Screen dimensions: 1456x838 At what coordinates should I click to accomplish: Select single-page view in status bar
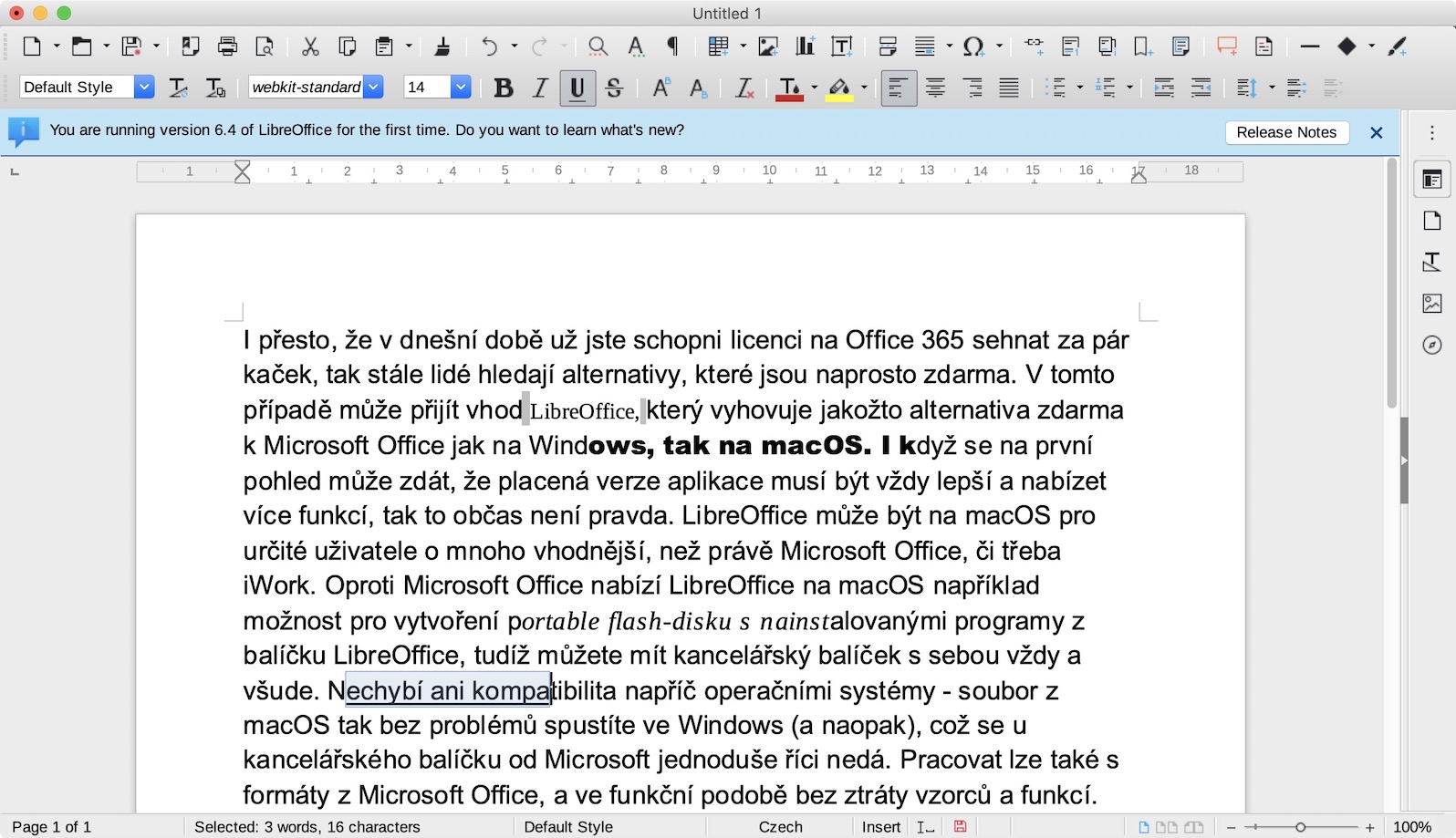click(1144, 827)
